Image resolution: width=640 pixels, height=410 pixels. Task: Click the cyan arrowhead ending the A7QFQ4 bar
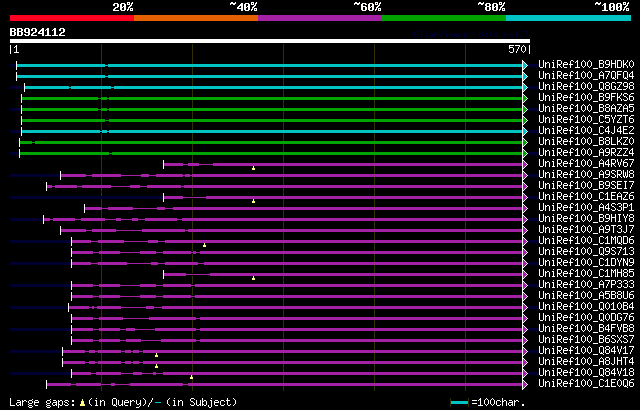pyautogui.click(x=525, y=76)
